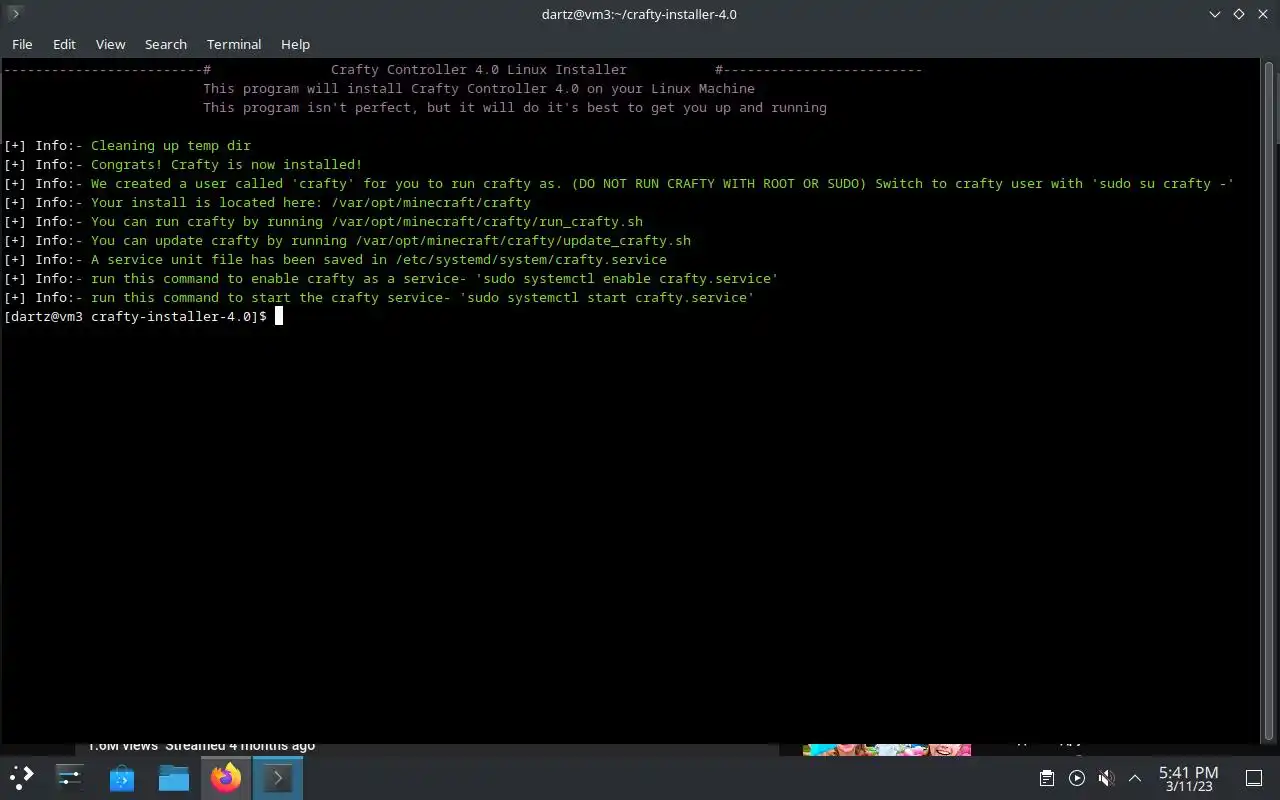Screen dimensions: 1280x800
Task: Switch to Firefox in the taskbar
Action: [226, 777]
